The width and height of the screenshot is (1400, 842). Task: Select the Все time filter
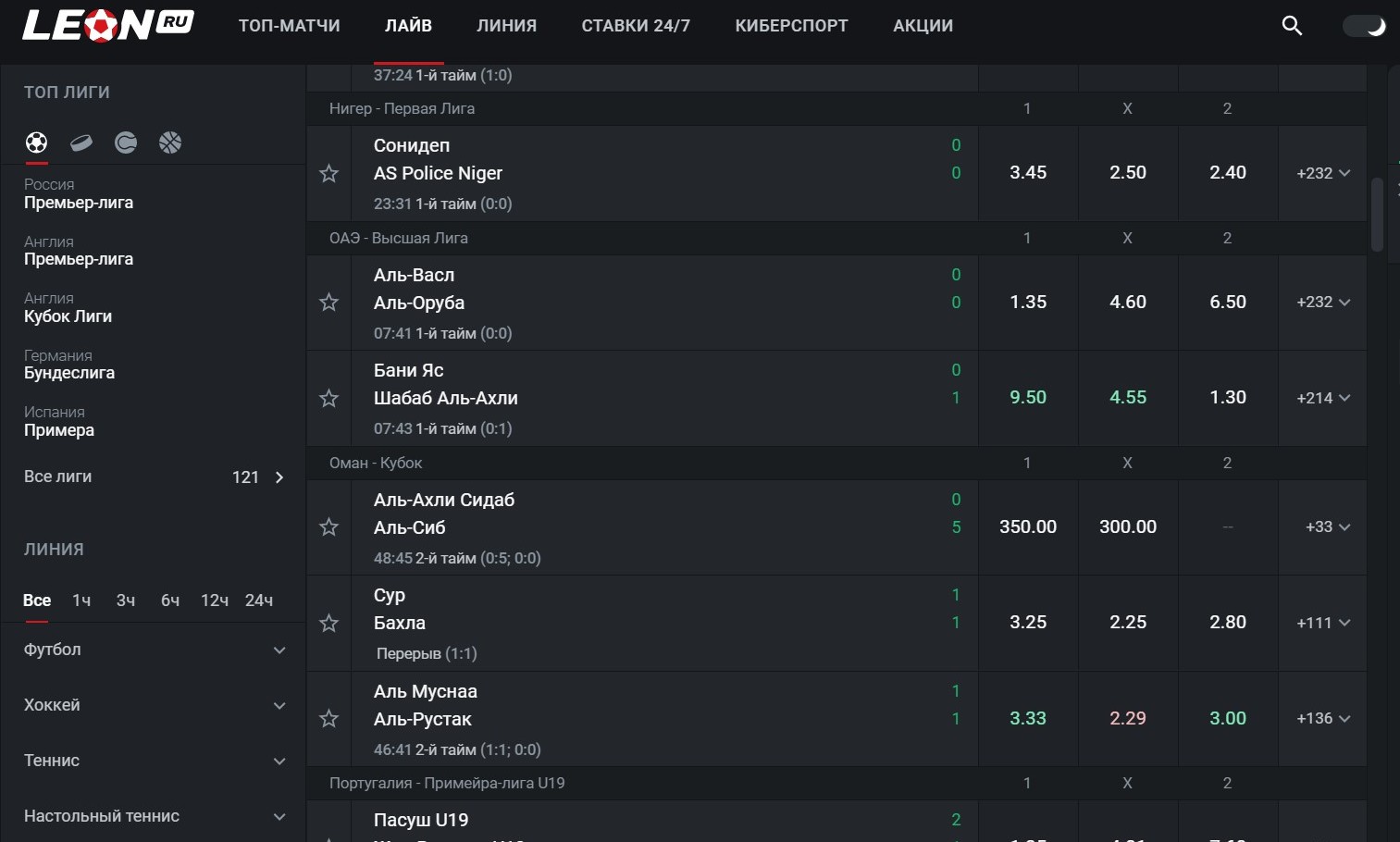(x=37, y=601)
